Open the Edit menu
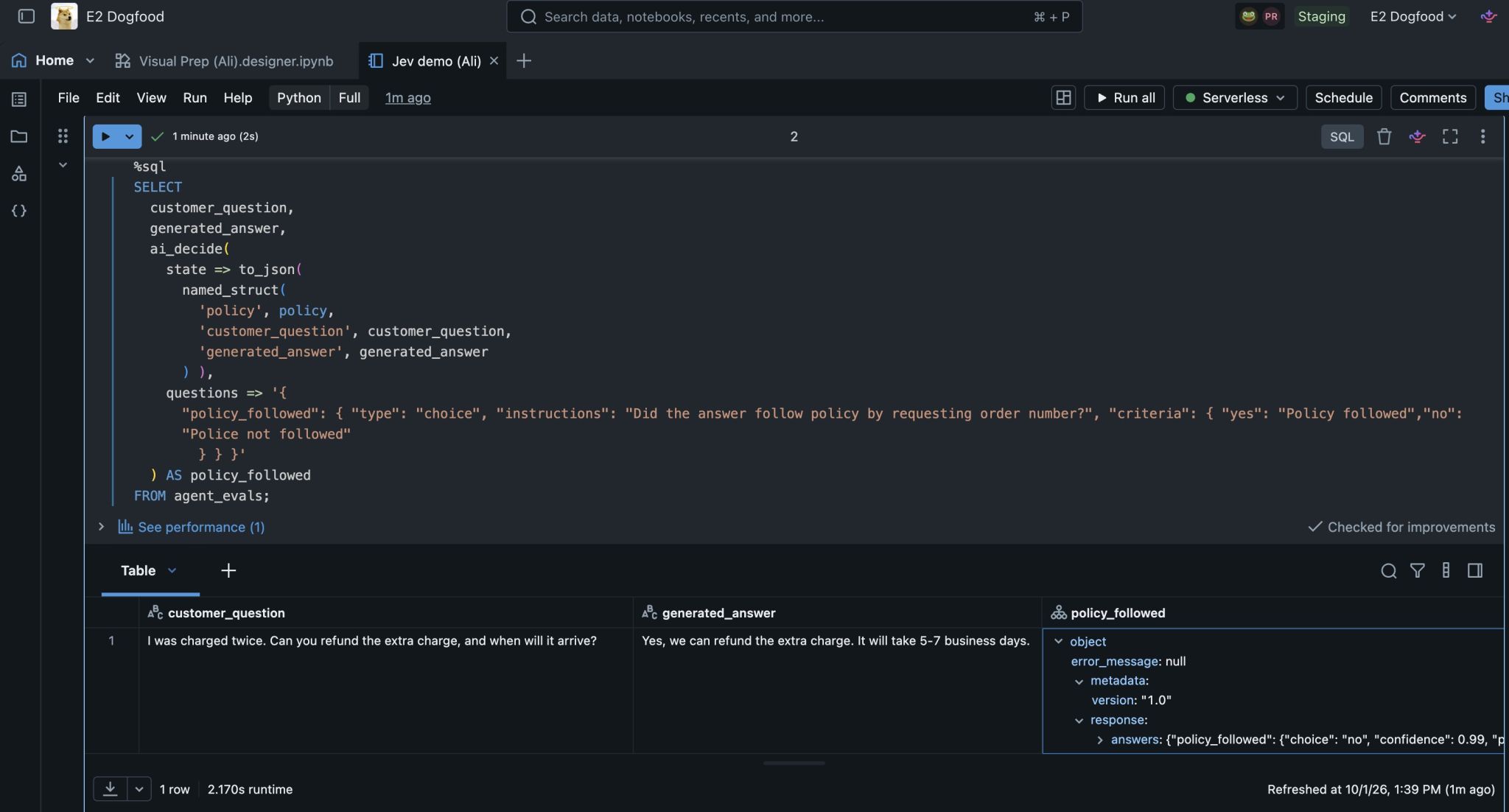This screenshot has height=812, width=1509. point(108,97)
